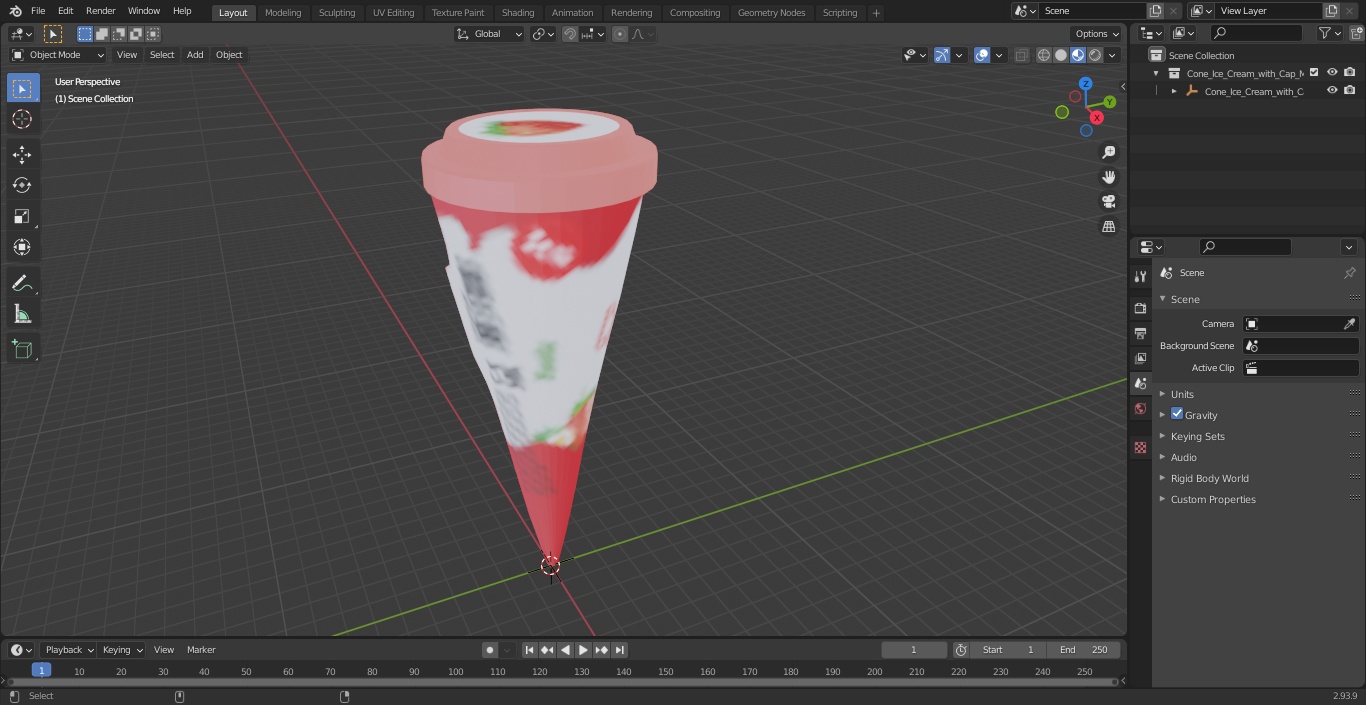The image size is (1366, 705).
Task: Open the World properties tab
Action: [x=1140, y=409]
